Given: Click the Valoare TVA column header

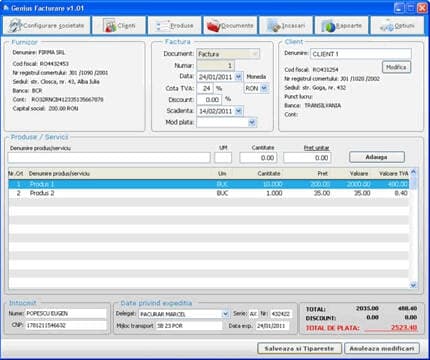Looking at the screenshot, I should (x=393, y=173).
